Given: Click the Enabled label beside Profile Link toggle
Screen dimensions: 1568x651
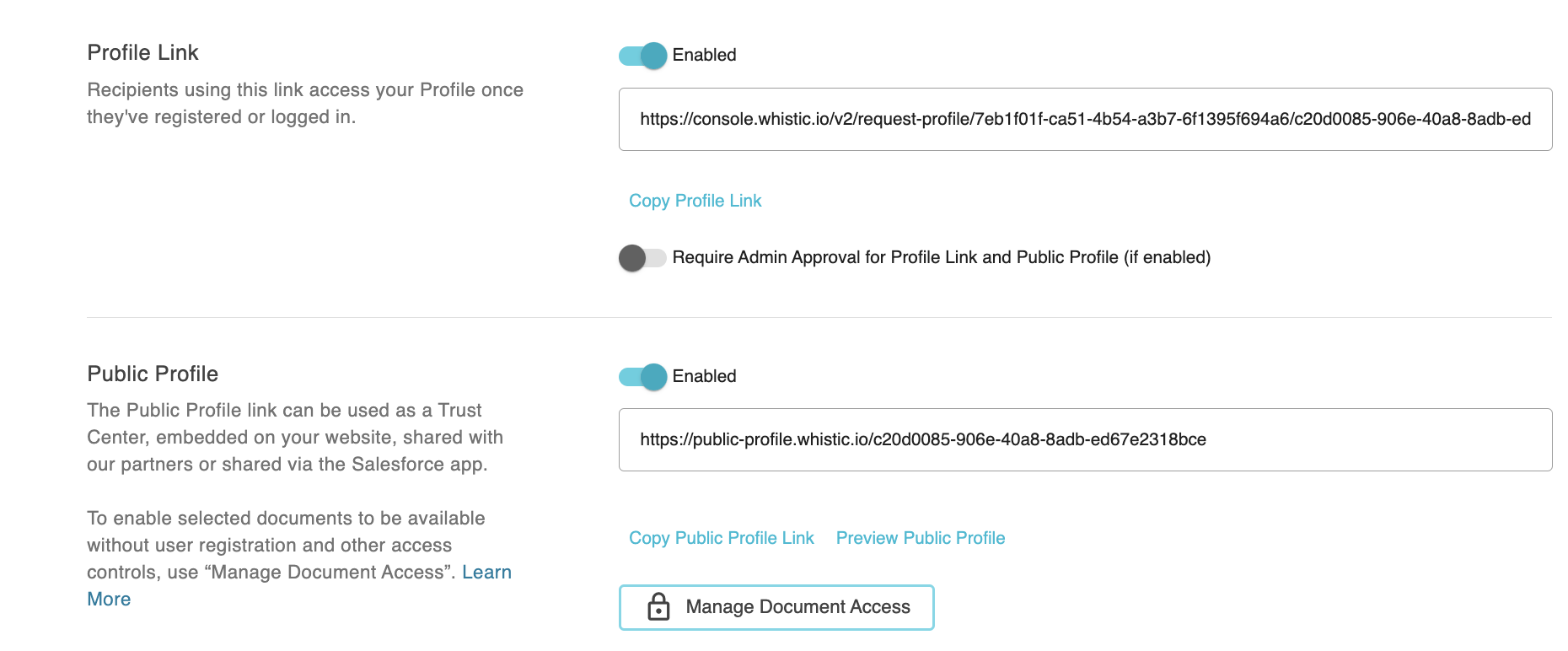Looking at the screenshot, I should click(x=704, y=56).
